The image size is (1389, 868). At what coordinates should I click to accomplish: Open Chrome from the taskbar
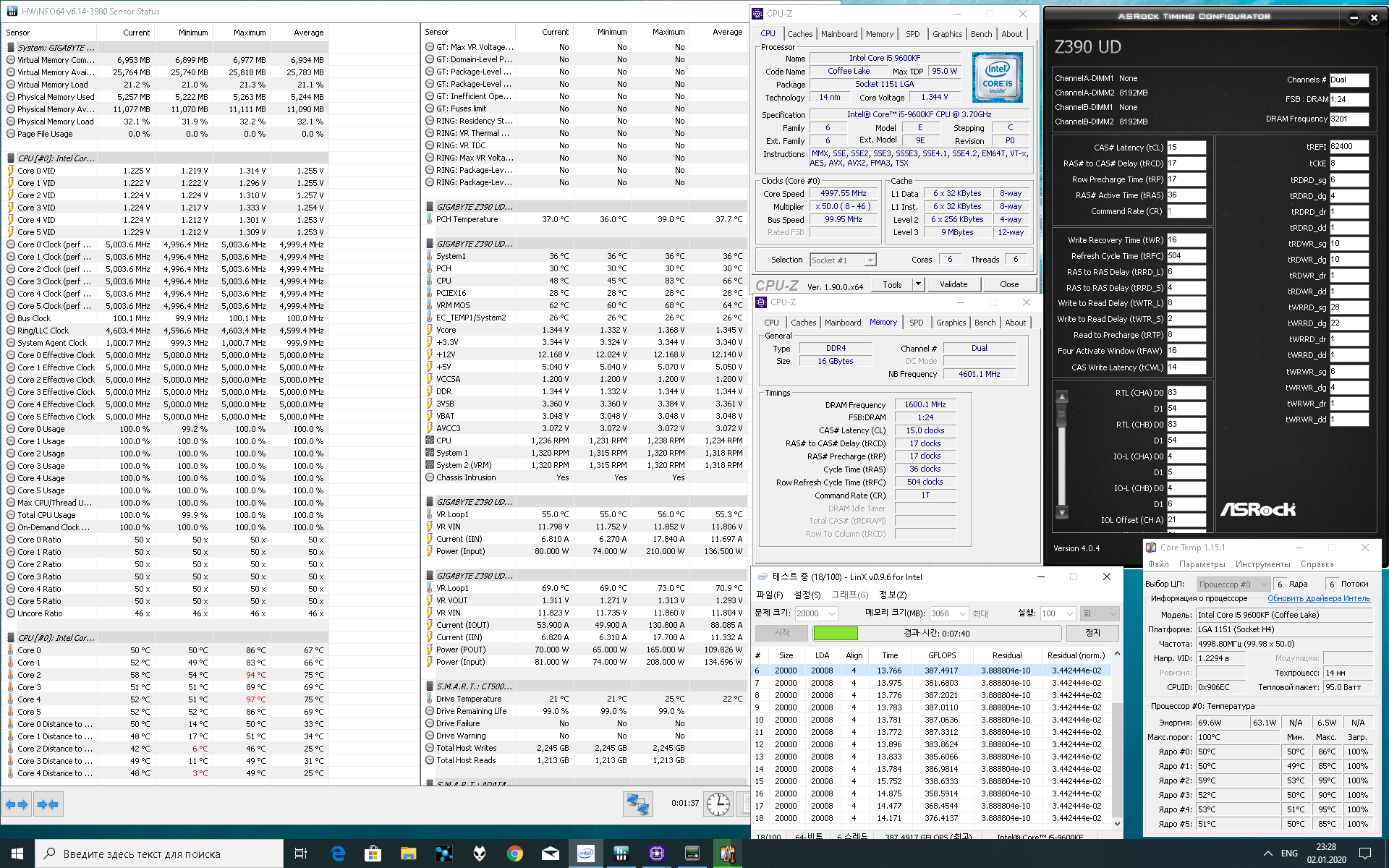tap(515, 854)
